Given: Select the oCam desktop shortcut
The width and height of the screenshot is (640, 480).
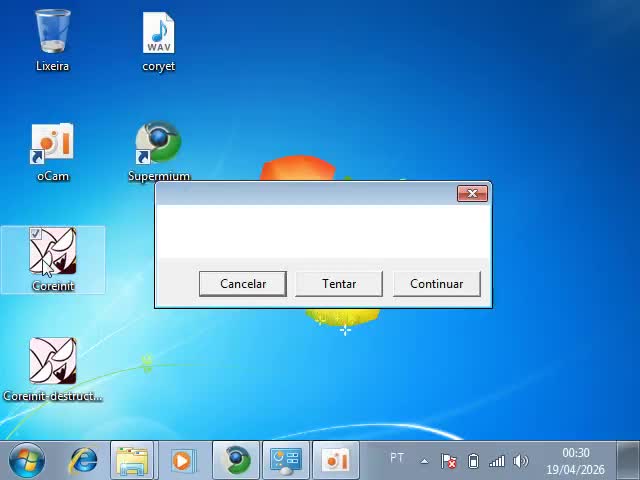Looking at the screenshot, I should pos(53,145).
